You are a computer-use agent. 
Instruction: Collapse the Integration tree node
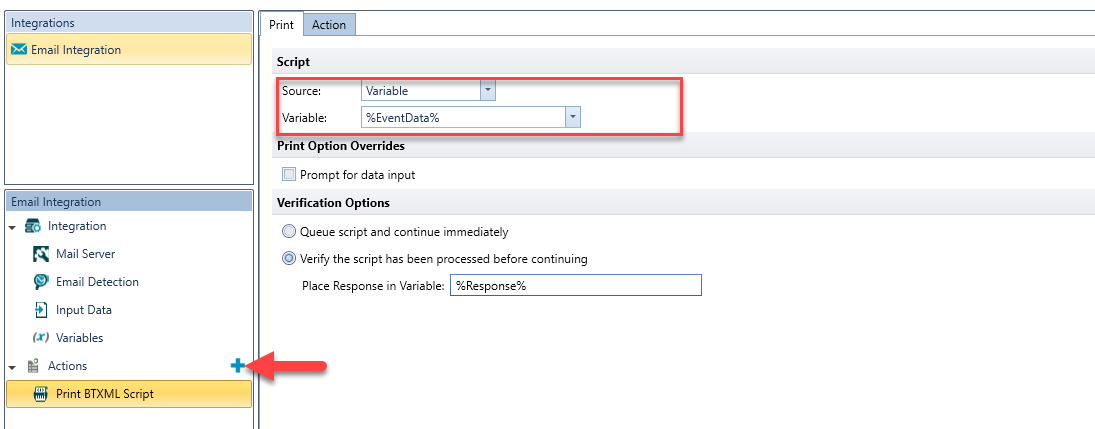pyautogui.click(x=12, y=228)
